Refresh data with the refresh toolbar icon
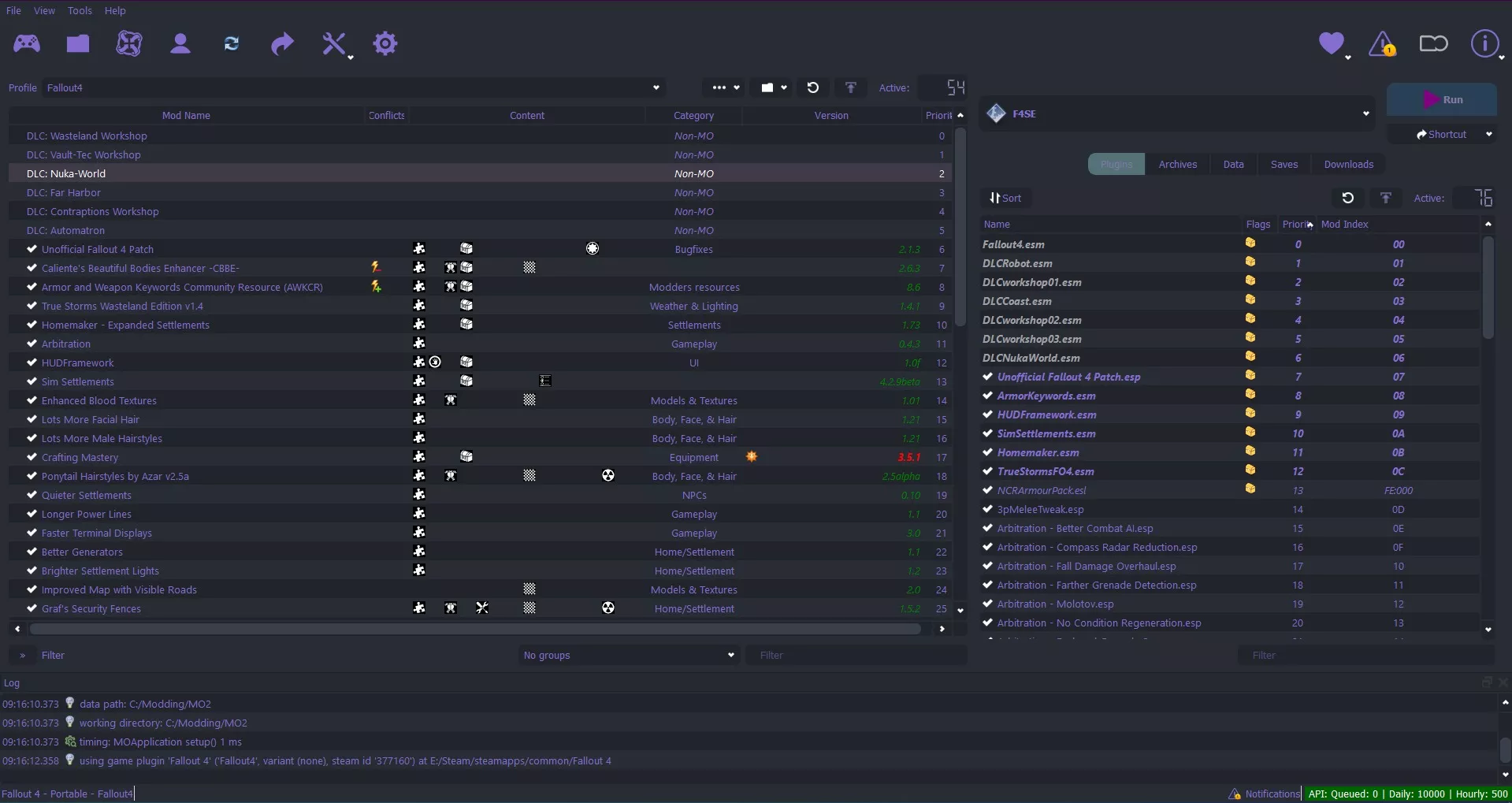1512x803 pixels. [232, 43]
